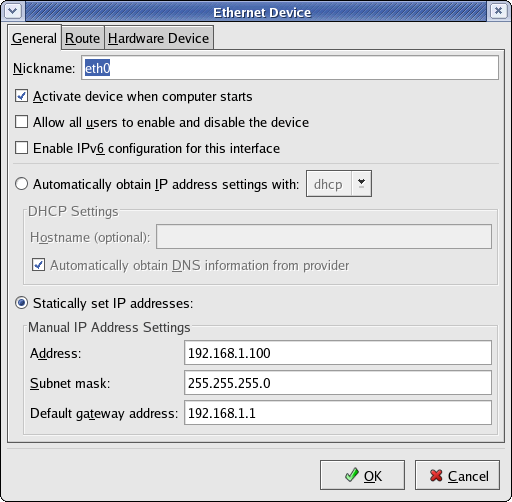Select Automatically obtain IP address settings radio
512x502 pixels.
coord(21,184)
